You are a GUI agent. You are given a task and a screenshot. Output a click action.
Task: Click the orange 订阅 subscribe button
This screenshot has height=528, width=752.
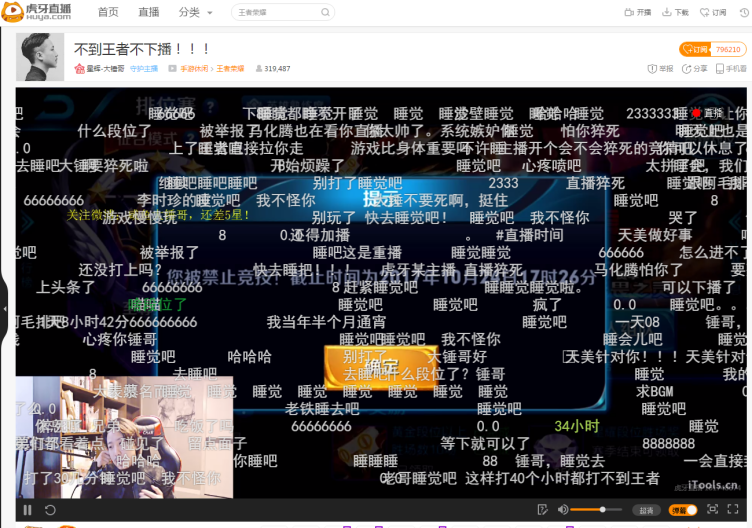695,49
